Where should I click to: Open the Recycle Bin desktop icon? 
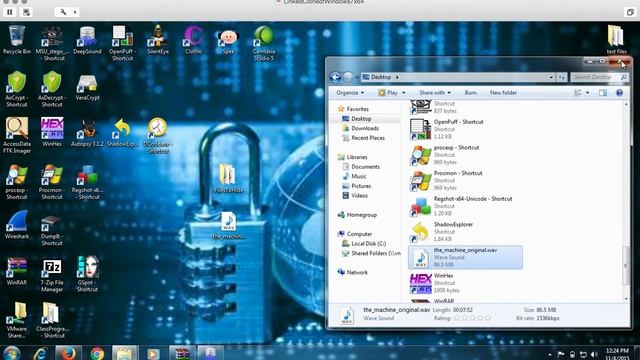[x=17, y=40]
